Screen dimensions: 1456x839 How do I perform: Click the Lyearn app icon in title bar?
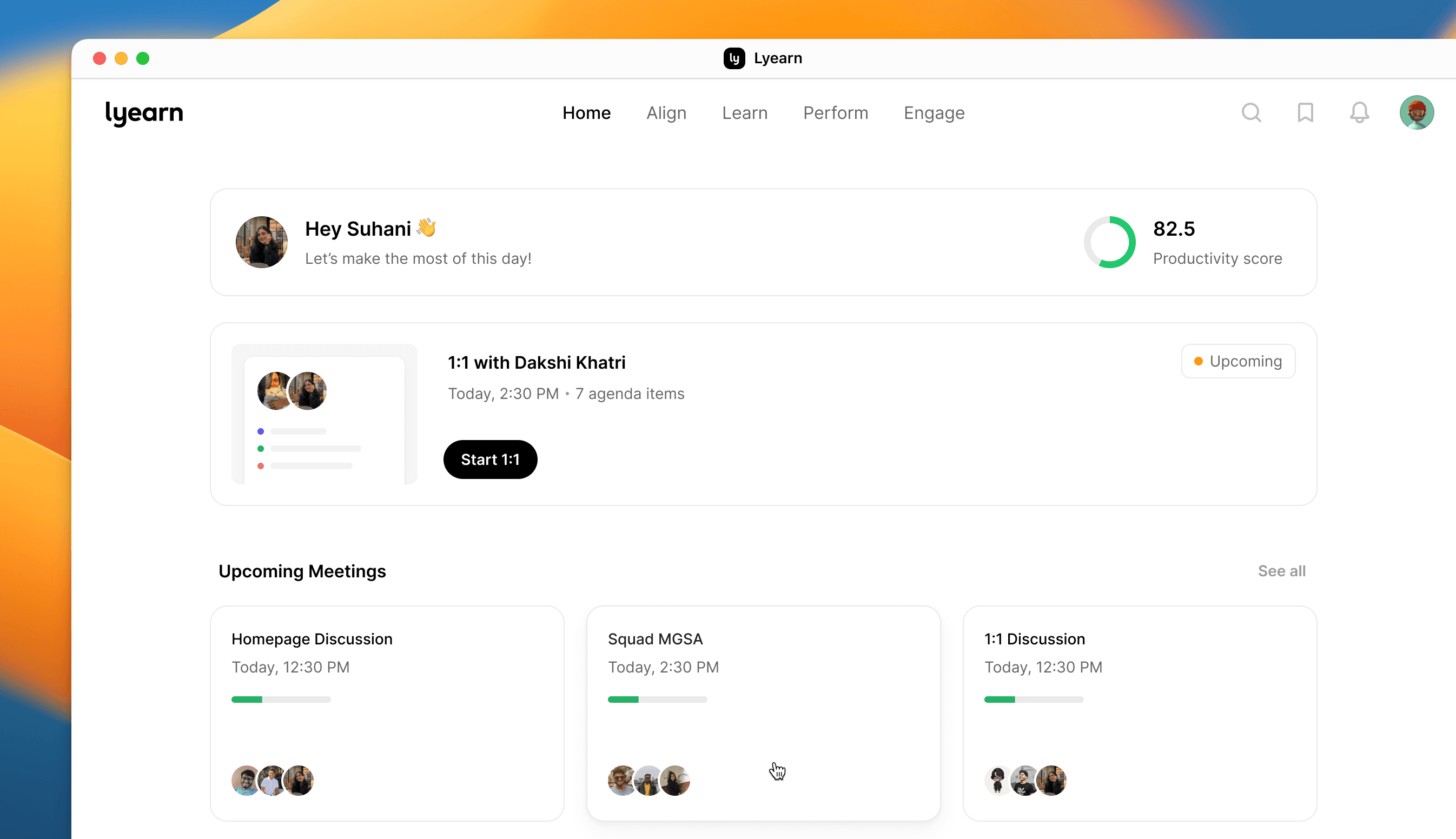tap(734, 58)
